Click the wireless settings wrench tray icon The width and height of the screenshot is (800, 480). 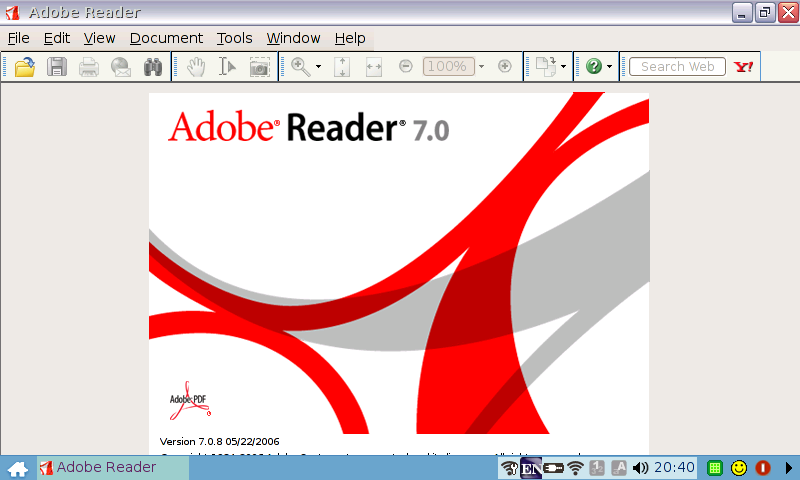click(x=509, y=468)
